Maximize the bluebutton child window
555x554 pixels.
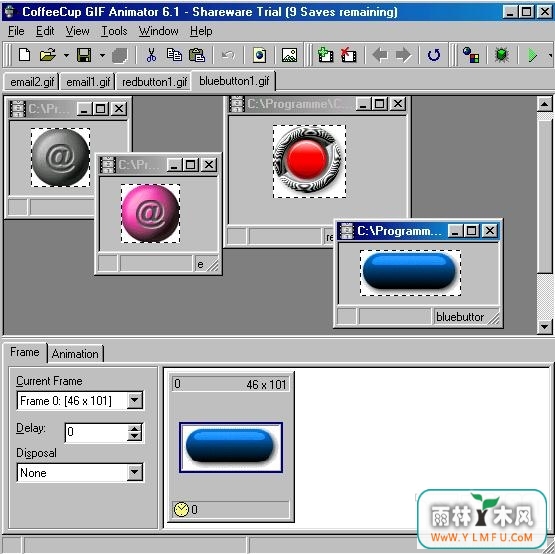coord(471,231)
